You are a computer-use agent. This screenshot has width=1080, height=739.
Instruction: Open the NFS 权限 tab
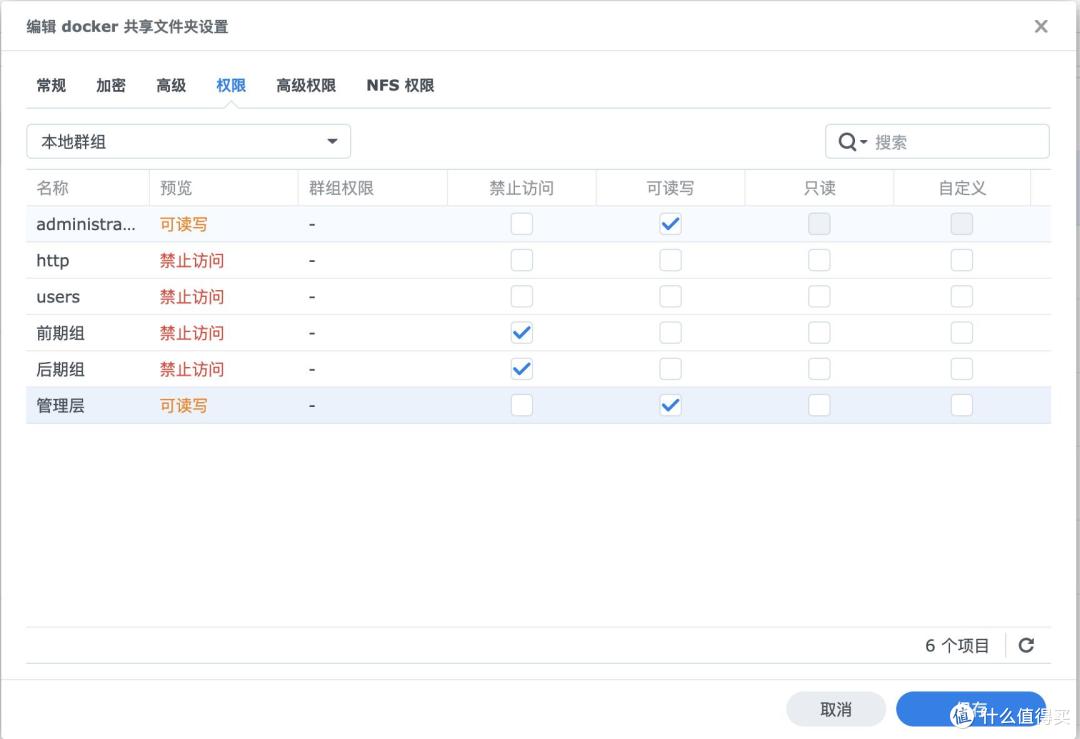pos(400,85)
